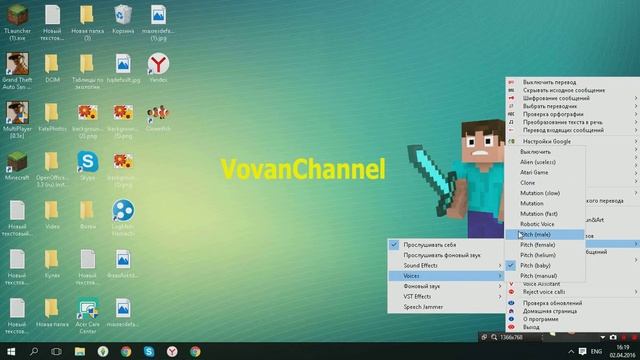This screenshot has height=360, width=640.
Task: Select the Pitch (male) voice
Action: coord(545,234)
